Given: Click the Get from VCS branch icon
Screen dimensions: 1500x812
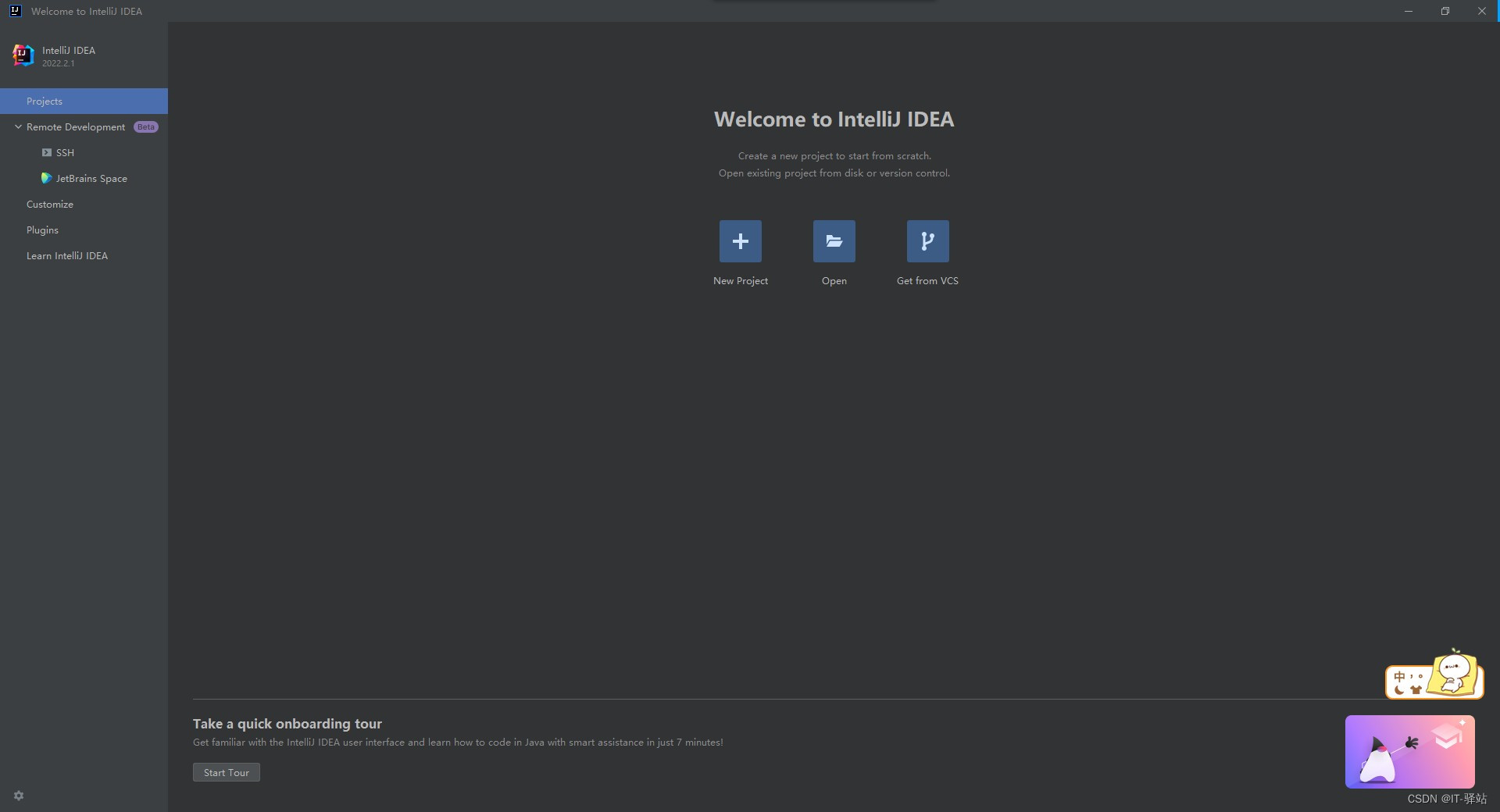Looking at the screenshot, I should (927, 241).
